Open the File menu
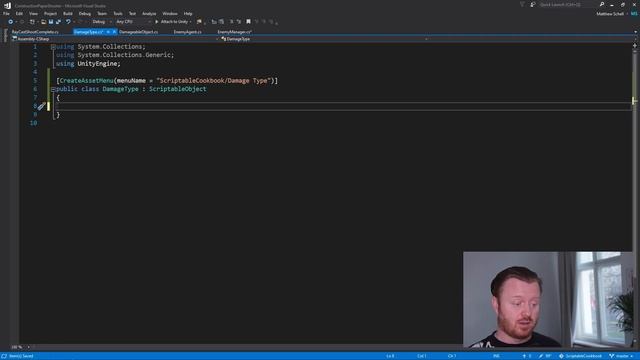The image size is (640, 360). pyautogui.click(x=6, y=13)
